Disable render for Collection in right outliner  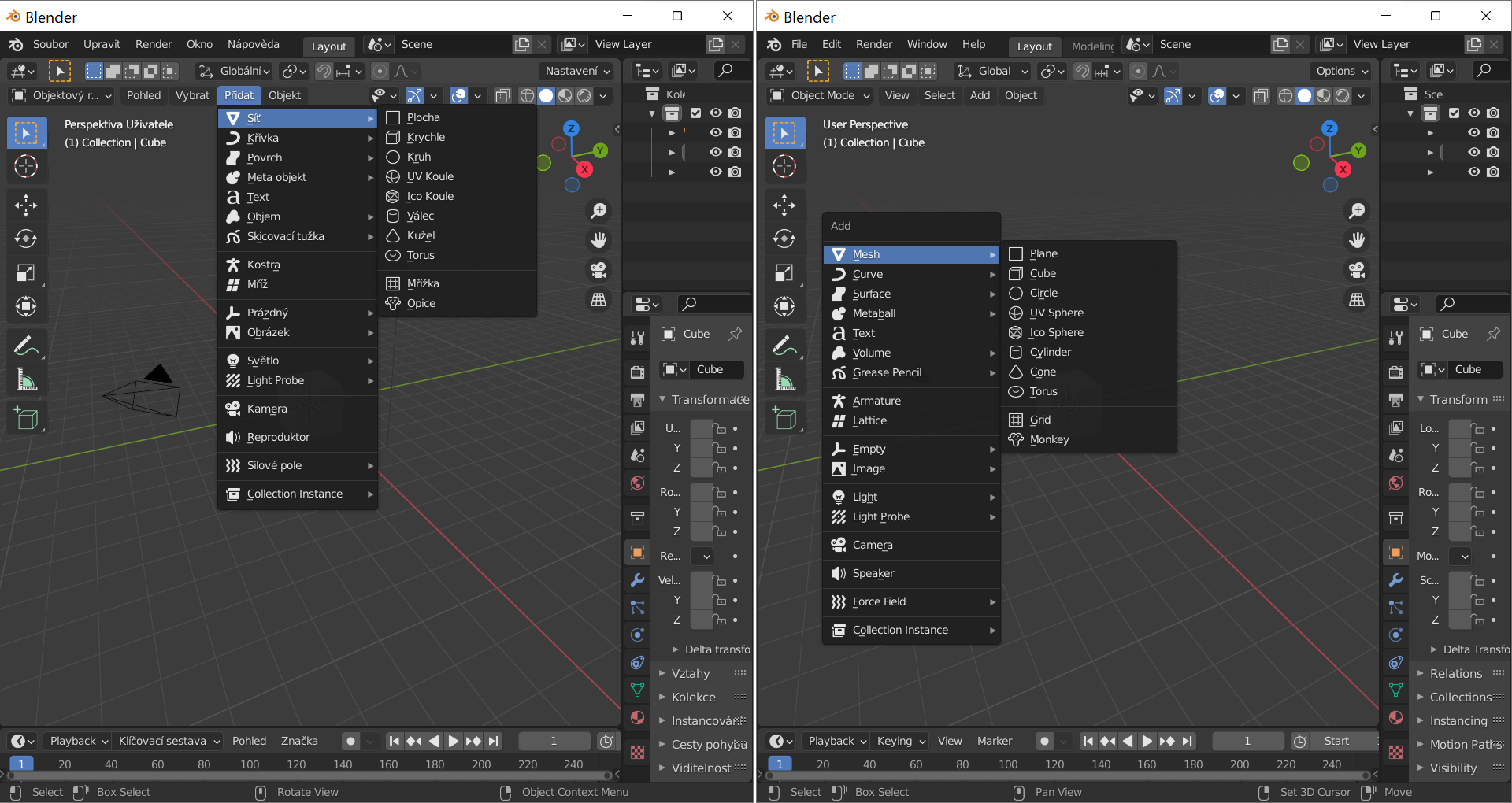click(x=1493, y=113)
